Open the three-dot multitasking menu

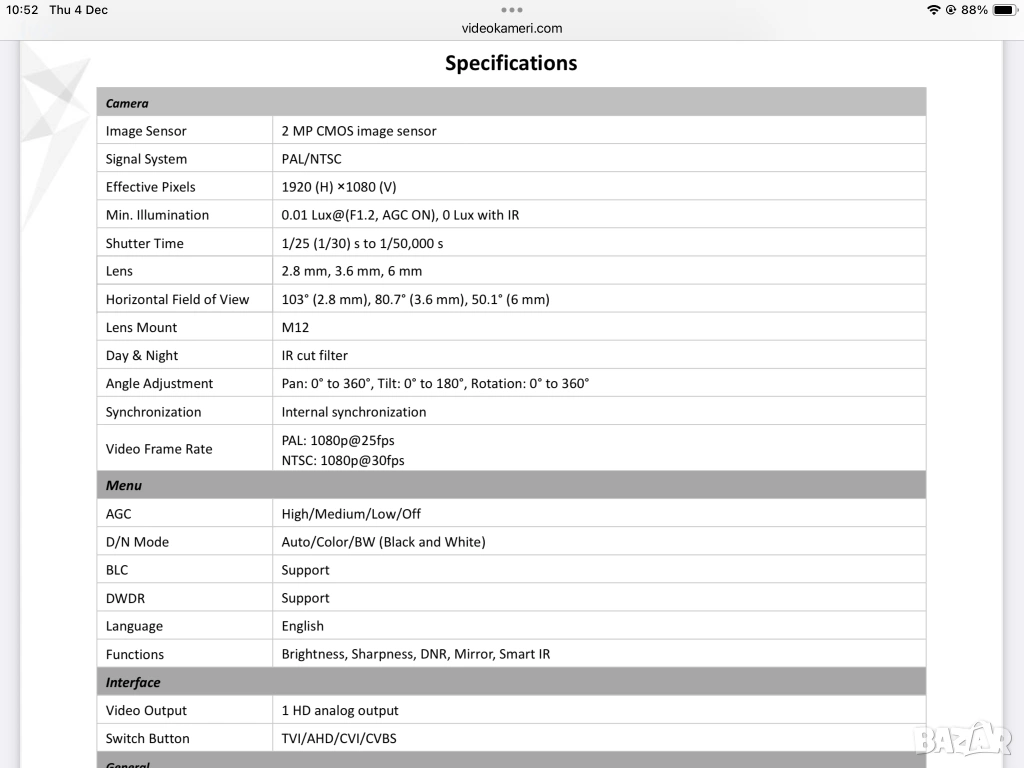pyautogui.click(x=512, y=10)
